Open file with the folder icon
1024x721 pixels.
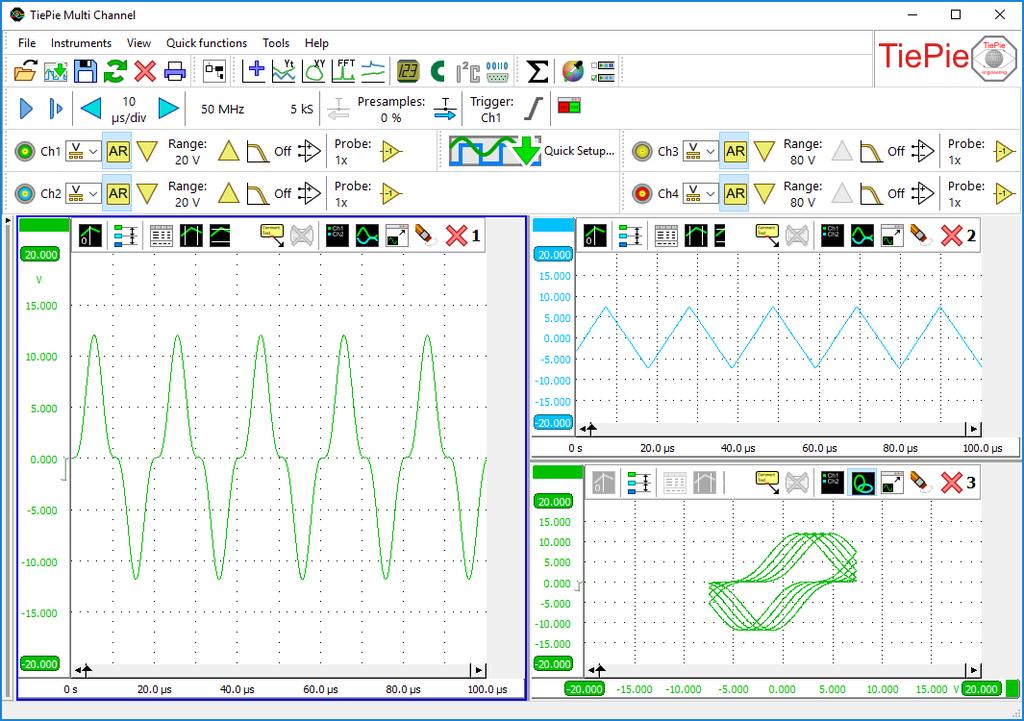25,71
